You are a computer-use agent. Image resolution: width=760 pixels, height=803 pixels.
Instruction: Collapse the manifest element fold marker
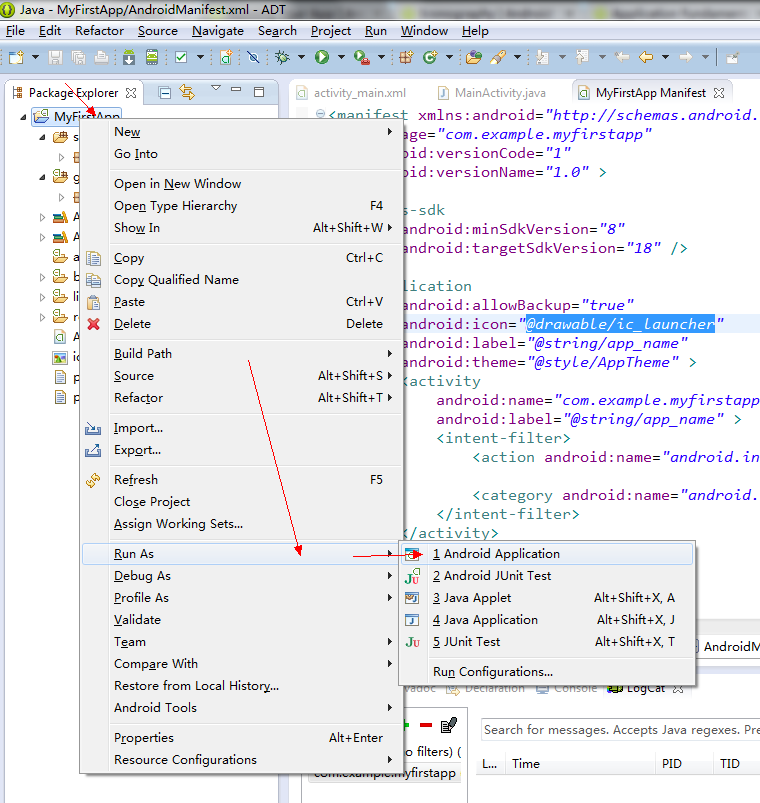[320, 114]
